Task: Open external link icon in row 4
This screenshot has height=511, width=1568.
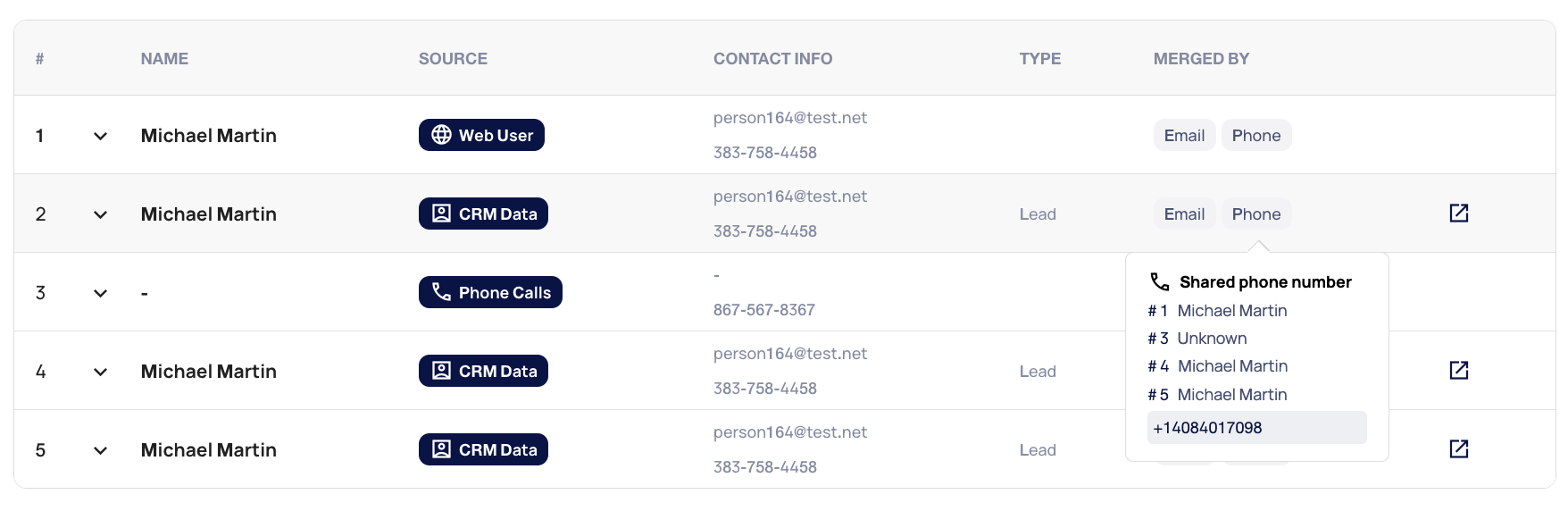Action: [1458, 371]
